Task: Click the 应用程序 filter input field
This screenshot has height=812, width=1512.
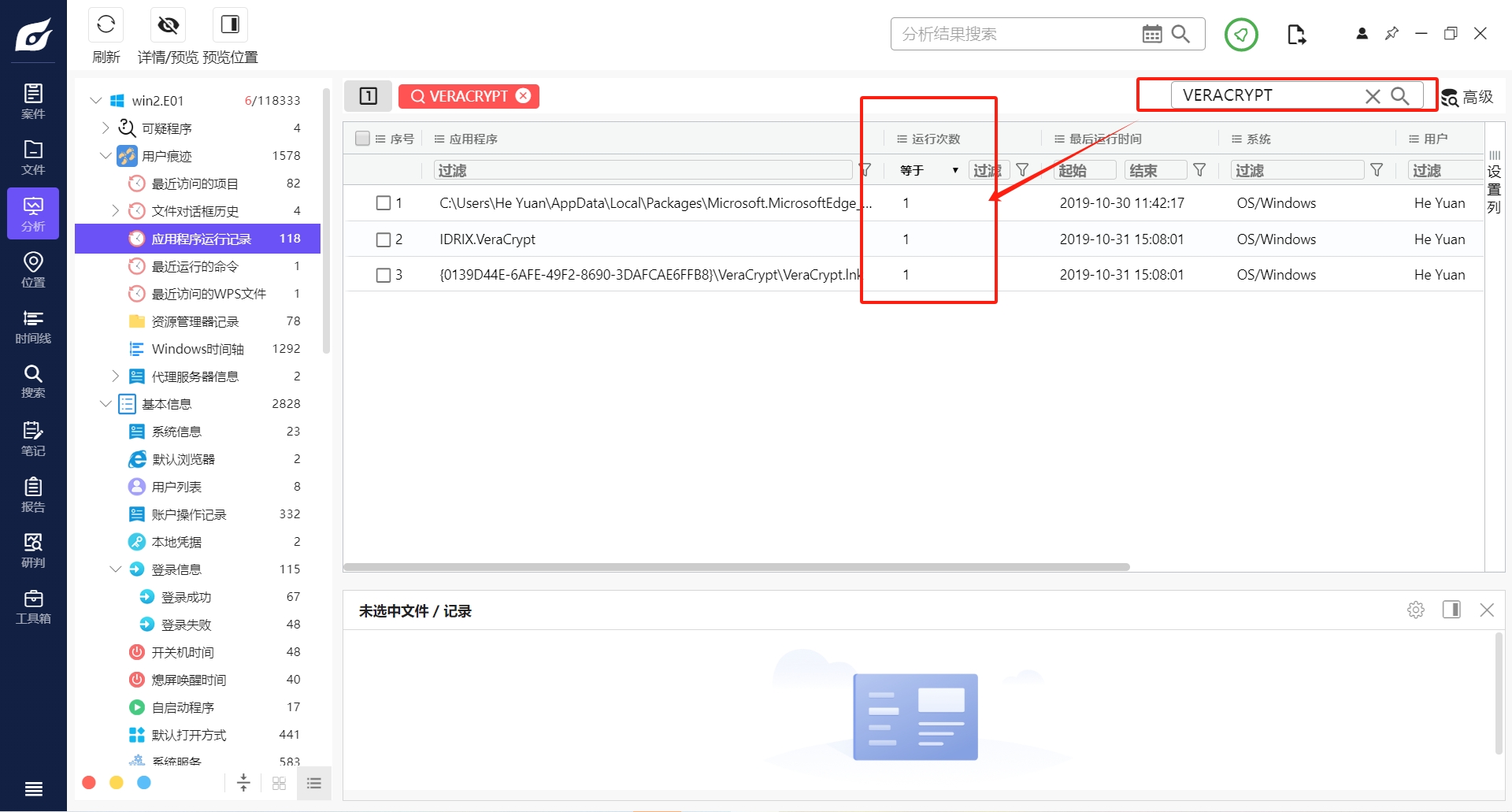Action: tap(643, 170)
